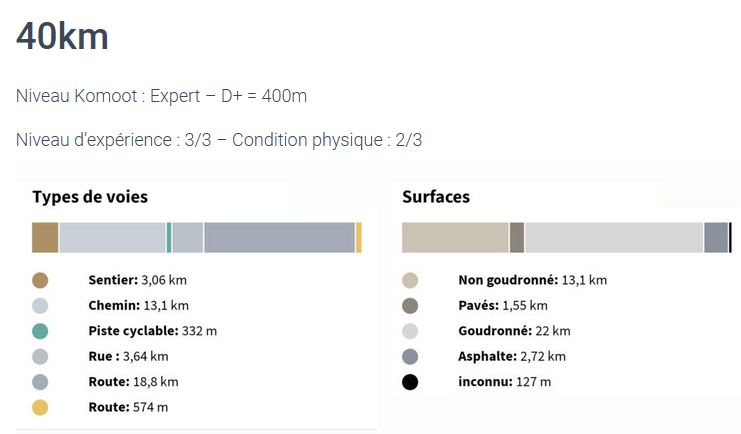This screenshot has width=741, height=434.
Task: Click the 40km title
Action: (62, 36)
